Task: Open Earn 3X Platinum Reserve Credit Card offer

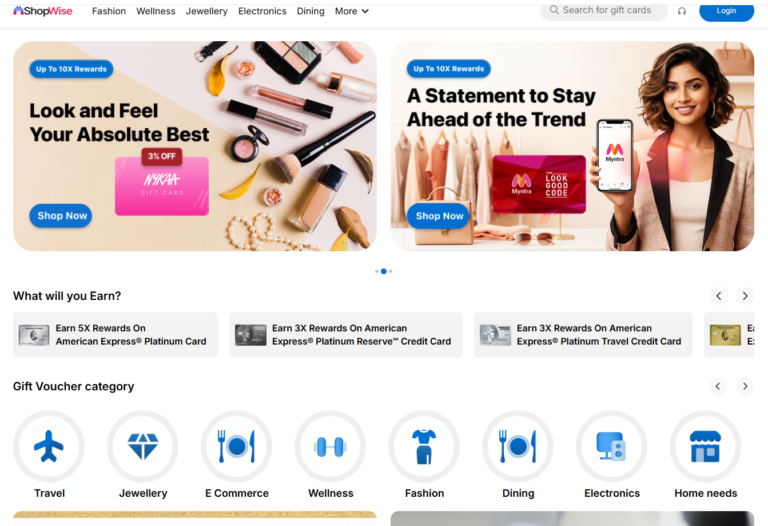Action: 346,335
